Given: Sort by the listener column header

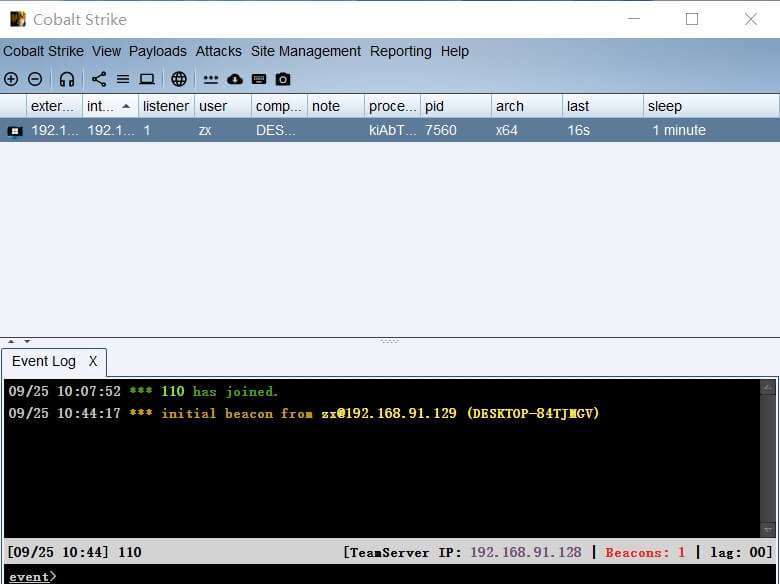Looking at the screenshot, I should (x=166, y=106).
